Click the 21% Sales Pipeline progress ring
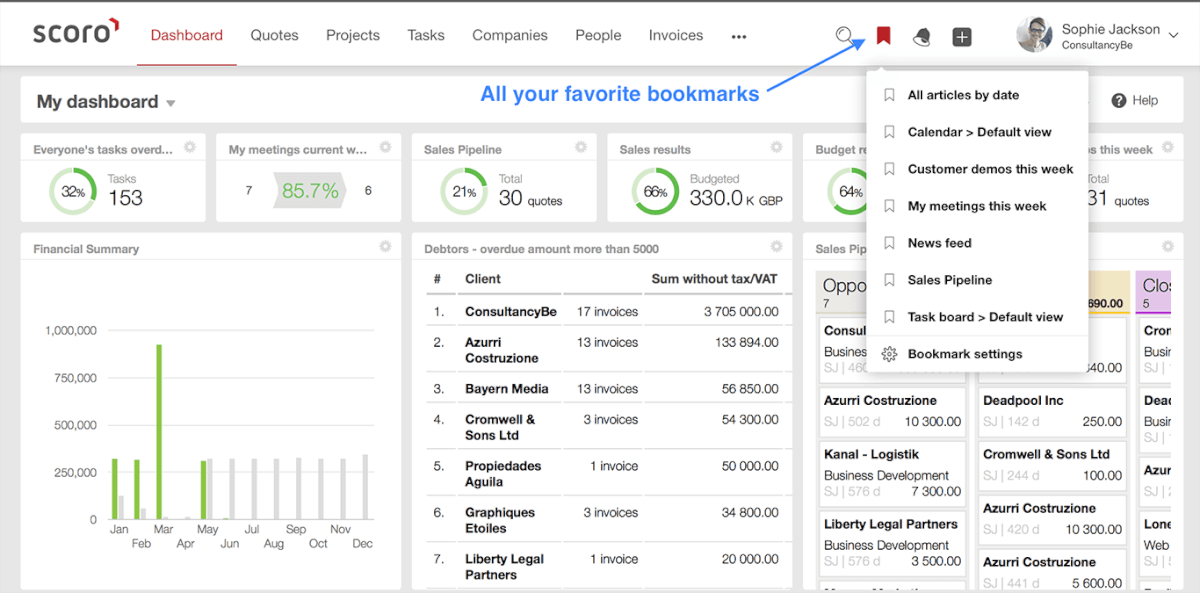Image resolution: width=1200 pixels, height=593 pixels. pos(464,192)
